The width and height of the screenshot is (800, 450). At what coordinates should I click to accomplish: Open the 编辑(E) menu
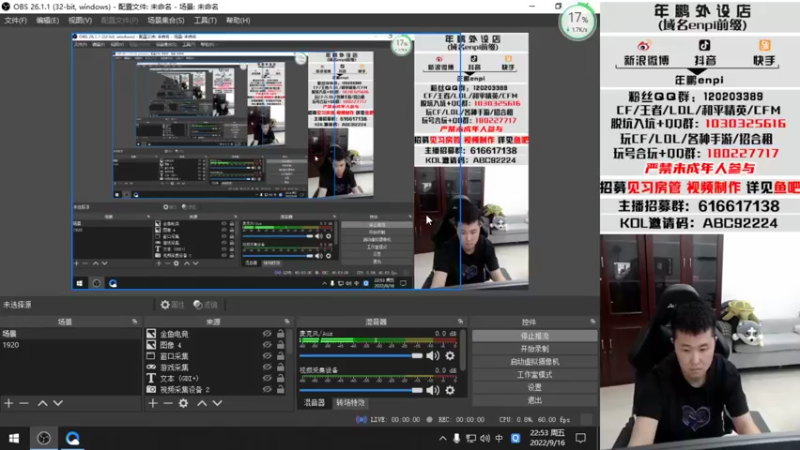pyautogui.click(x=47, y=20)
